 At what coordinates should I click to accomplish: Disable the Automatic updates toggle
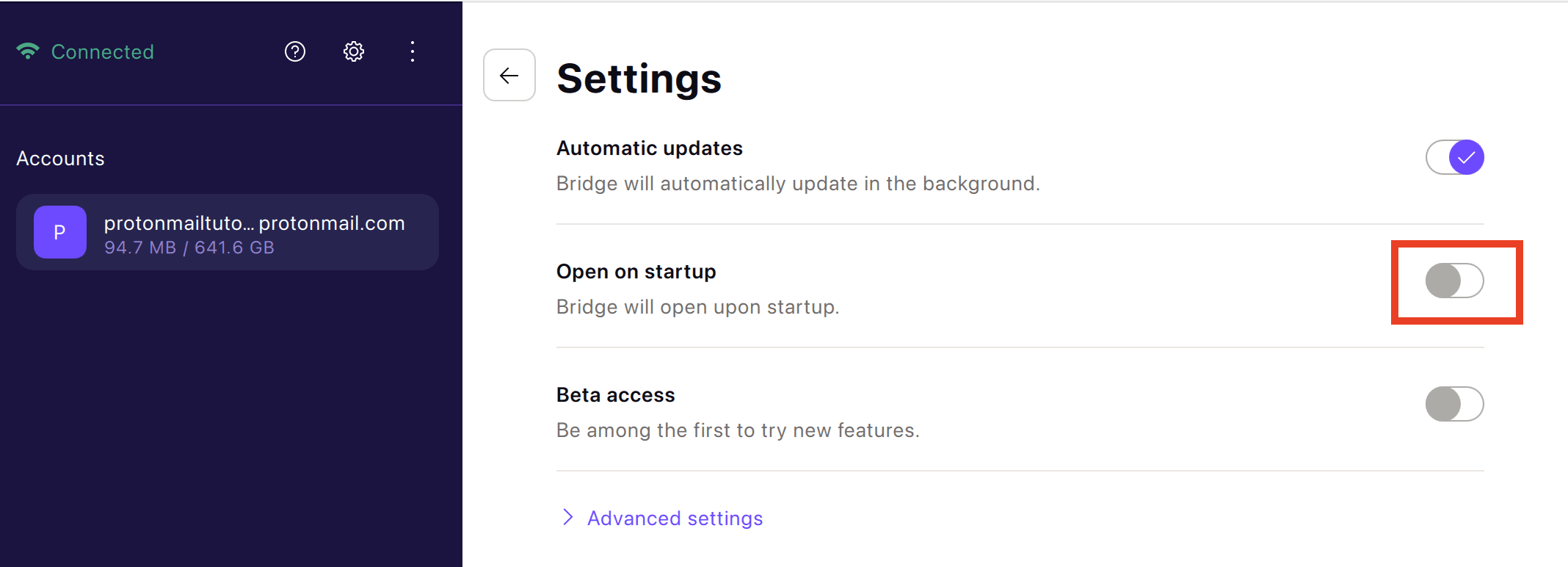[1455, 157]
